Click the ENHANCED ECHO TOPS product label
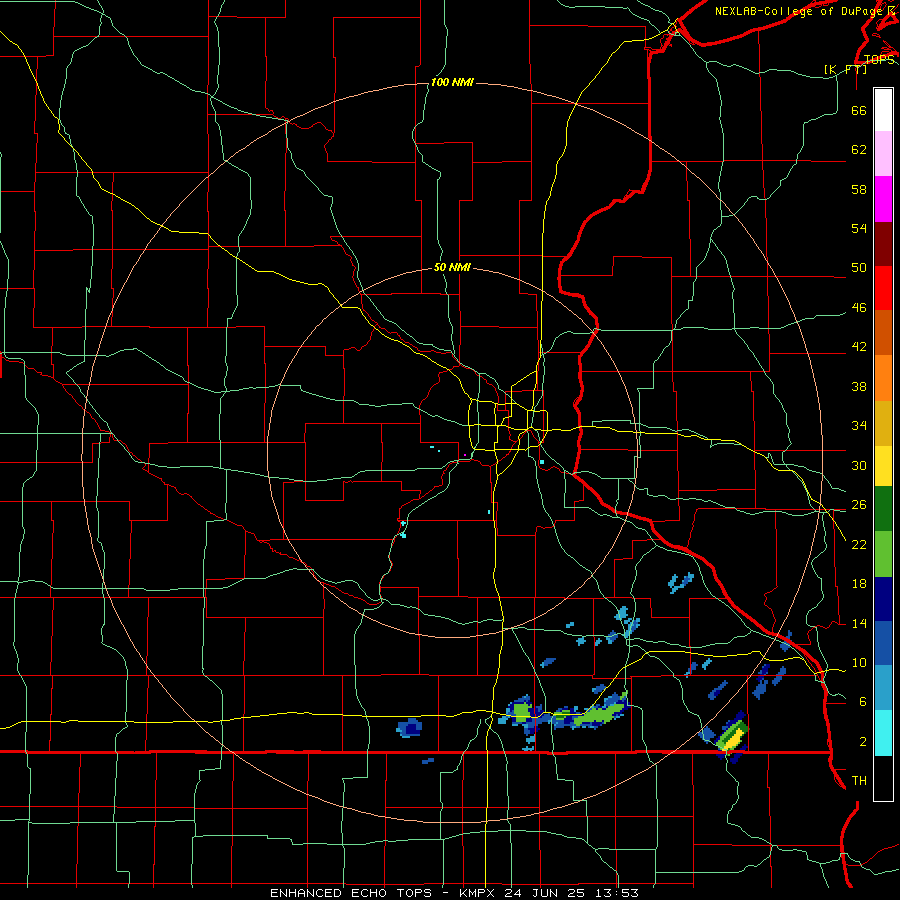Viewport: 900px width, 900px height. [351, 893]
